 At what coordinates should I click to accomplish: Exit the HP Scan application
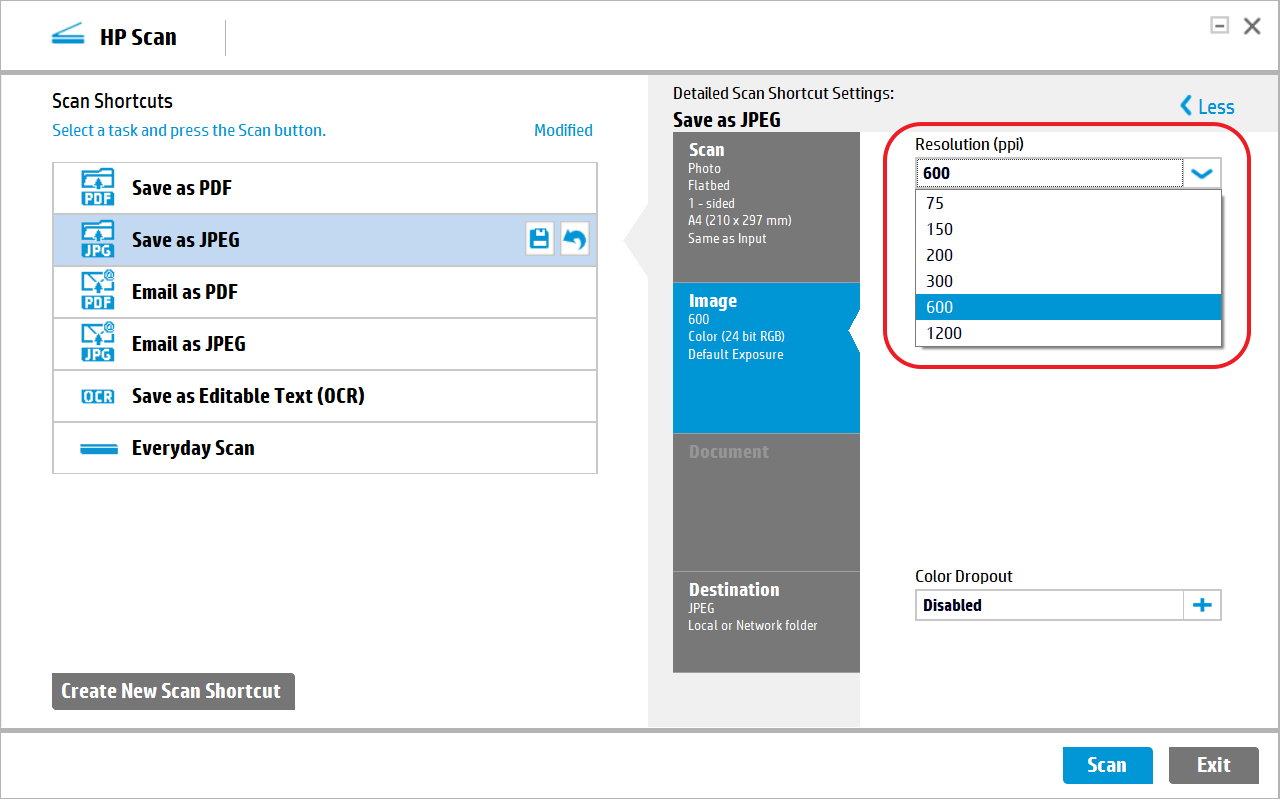click(x=1213, y=764)
